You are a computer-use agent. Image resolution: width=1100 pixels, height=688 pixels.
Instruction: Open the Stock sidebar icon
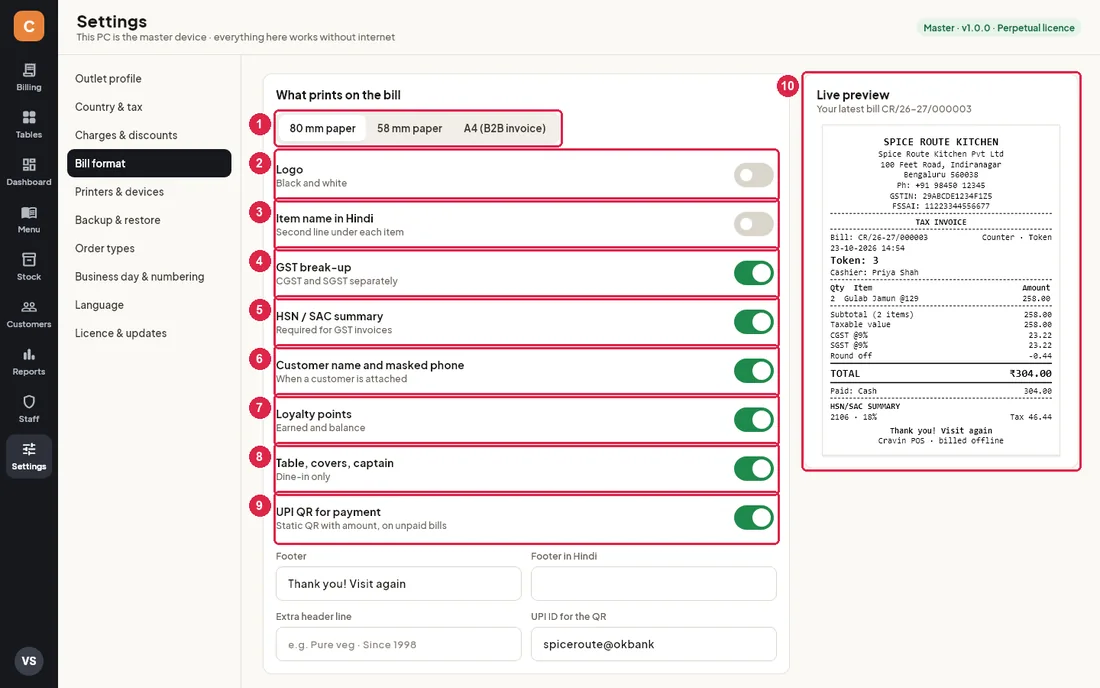click(29, 267)
